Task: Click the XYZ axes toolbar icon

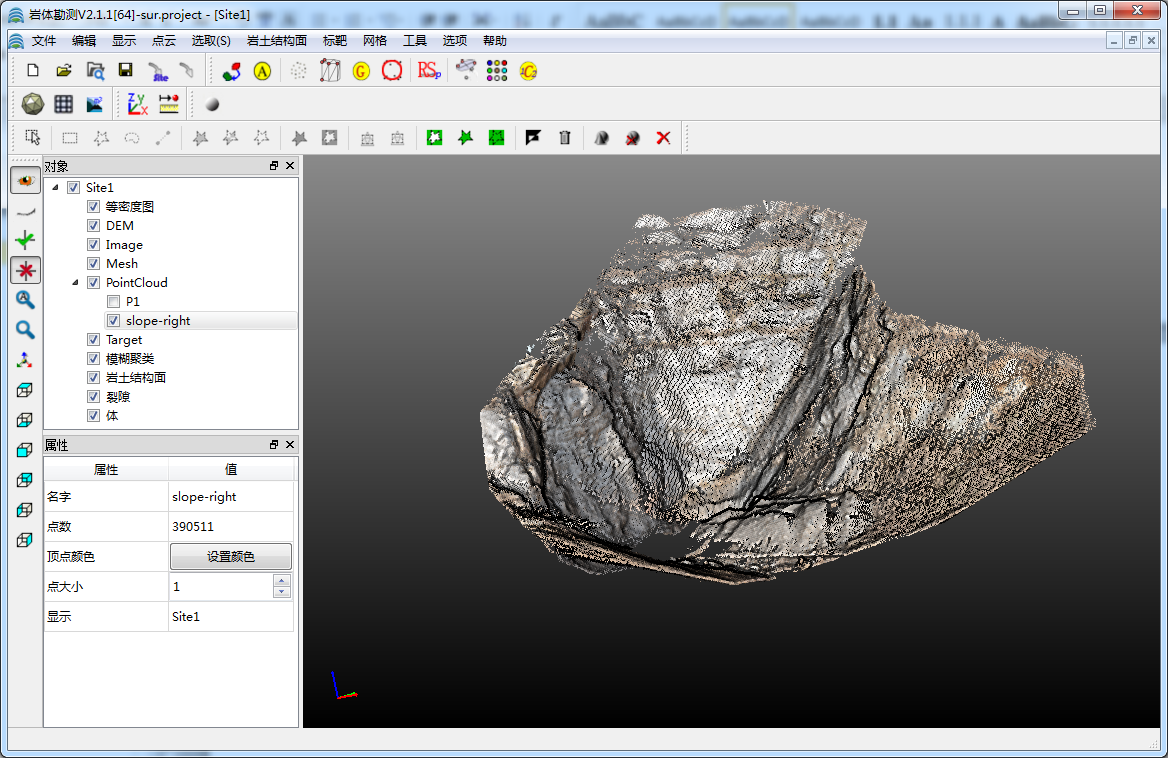Action: pyautogui.click(x=137, y=104)
